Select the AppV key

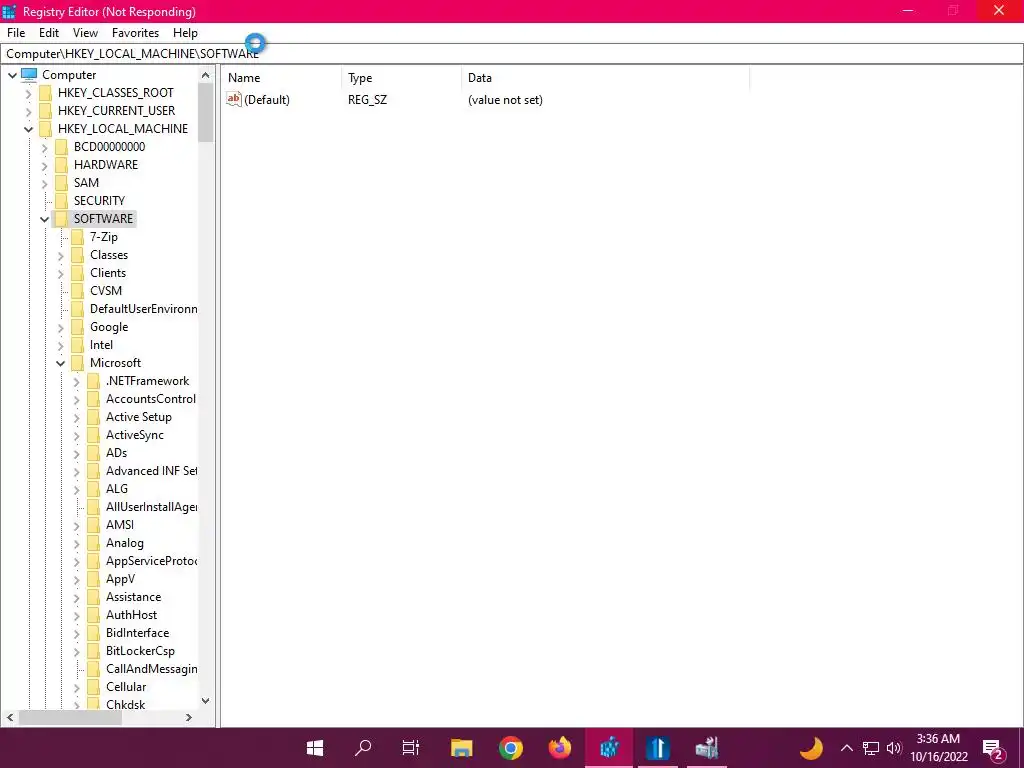pyautogui.click(x=120, y=579)
